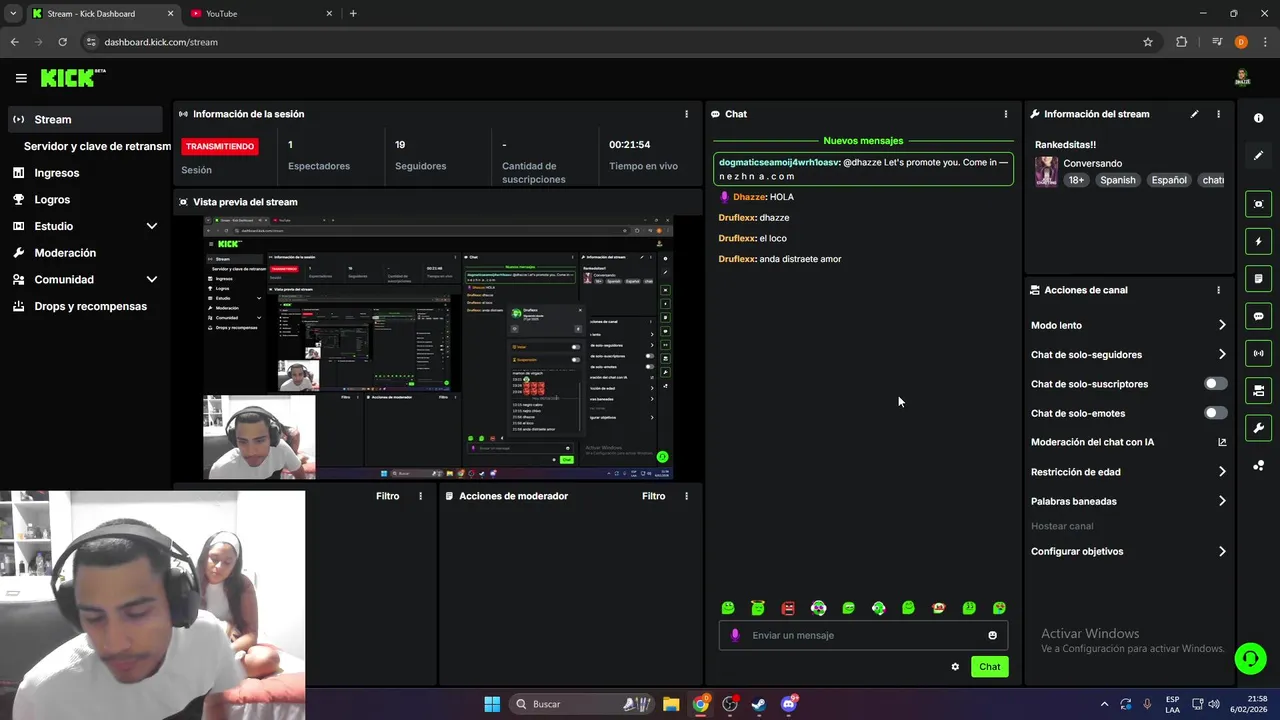Open Steam from the taskbar
The width and height of the screenshot is (1280, 720).
coord(759,704)
